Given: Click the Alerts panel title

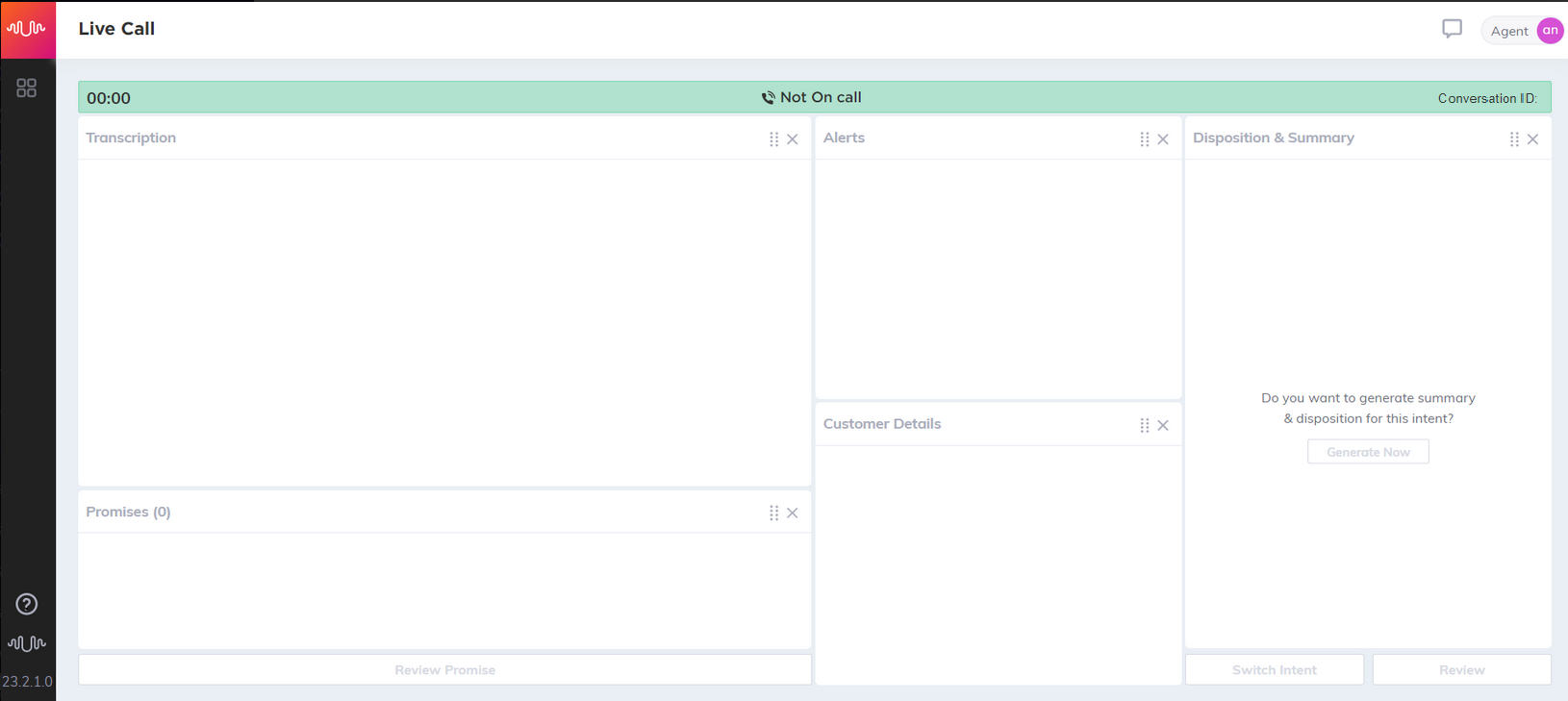Looking at the screenshot, I should tap(844, 138).
